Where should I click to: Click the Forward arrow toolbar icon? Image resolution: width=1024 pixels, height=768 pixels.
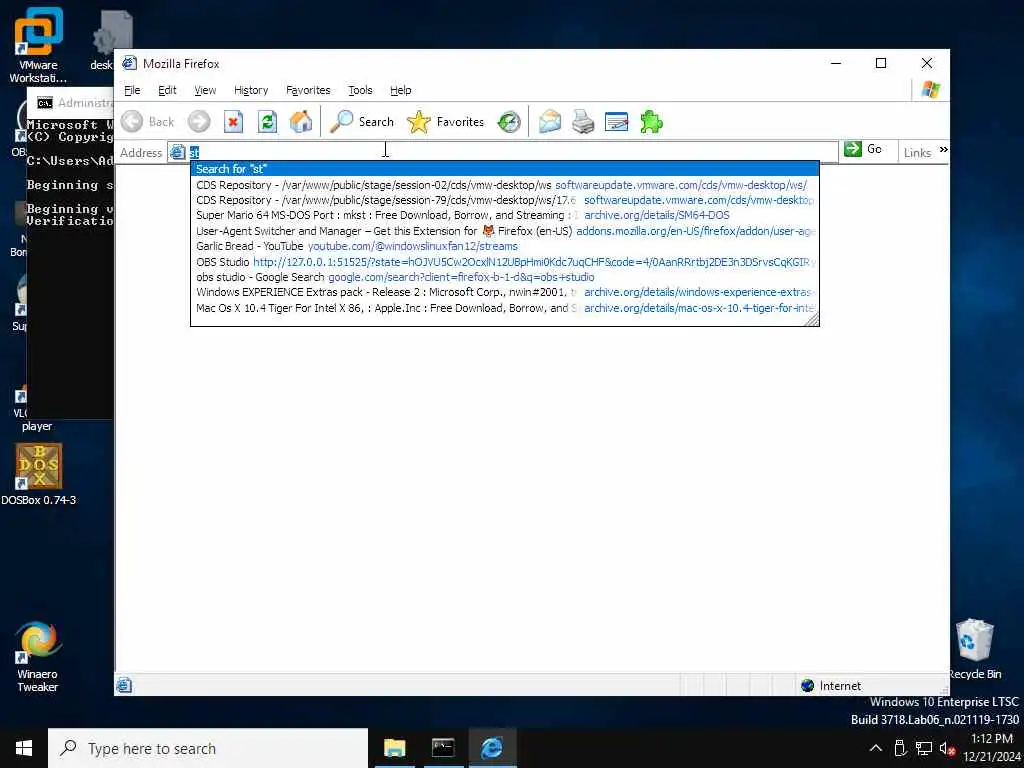coord(199,121)
